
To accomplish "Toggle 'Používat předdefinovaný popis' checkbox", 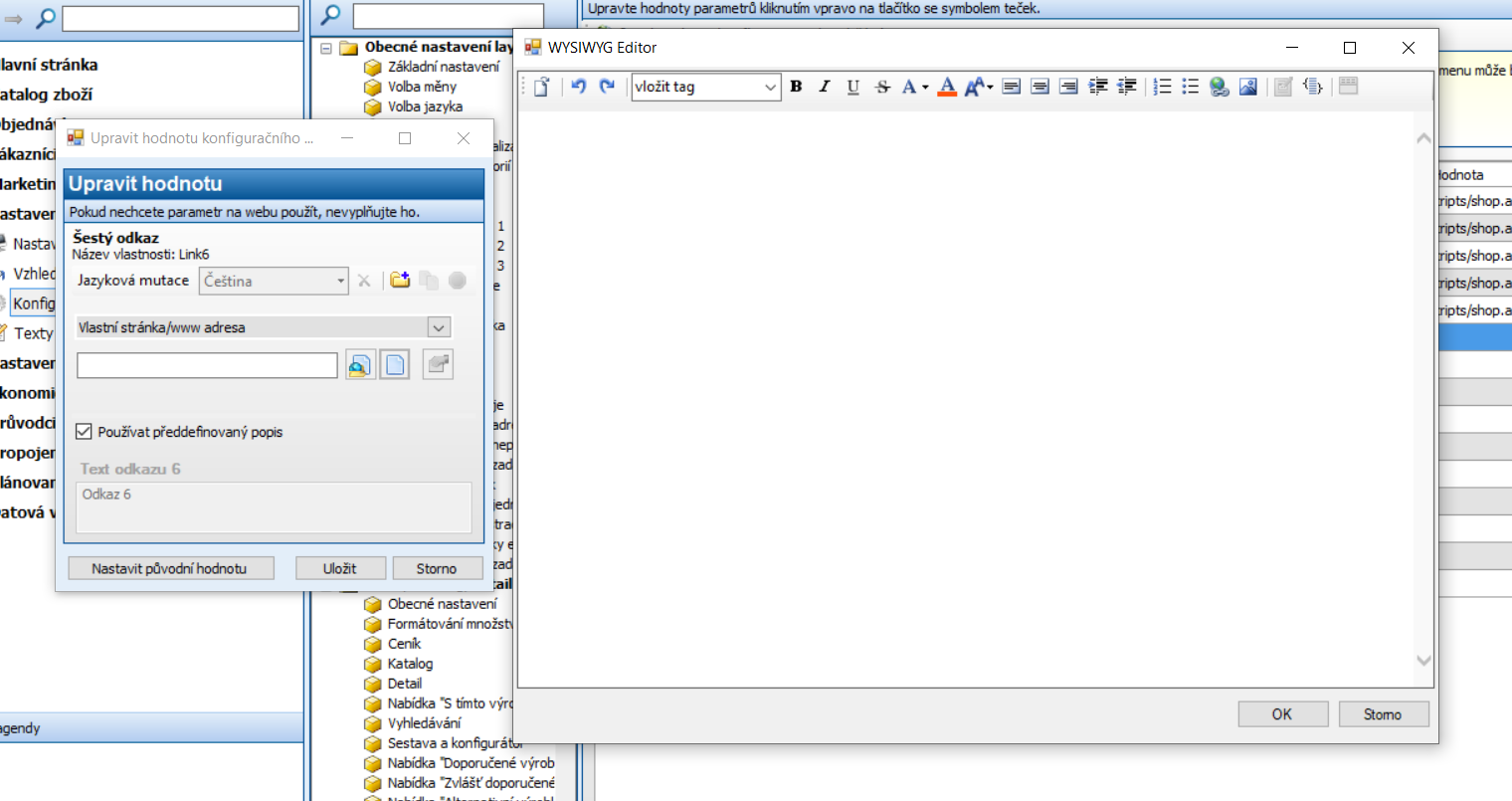I will (x=85, y=432).
